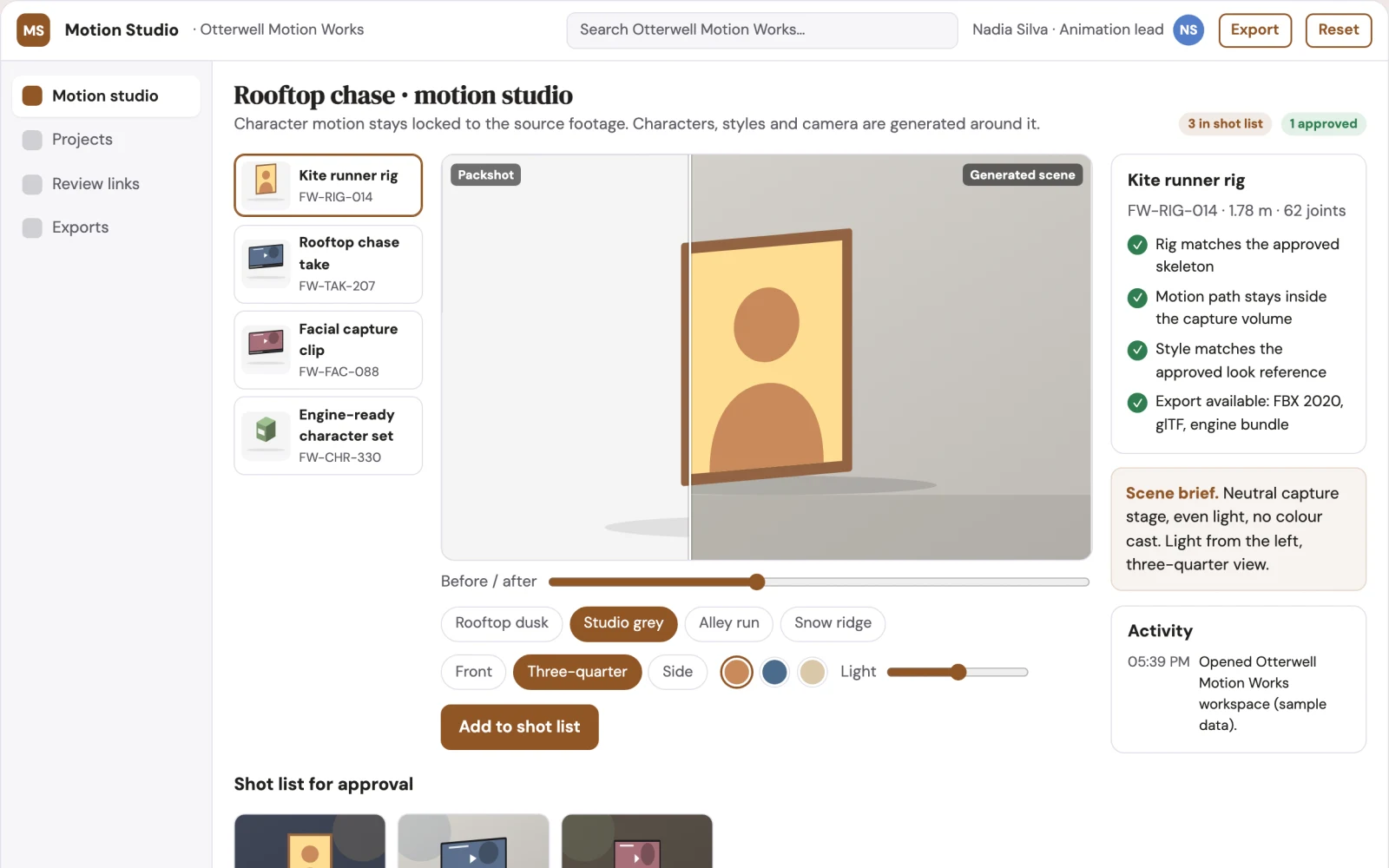Click the 05:39 PM activity timestamp
The height and width of the screenshot is (868, 1389).
pos(1158,662)
